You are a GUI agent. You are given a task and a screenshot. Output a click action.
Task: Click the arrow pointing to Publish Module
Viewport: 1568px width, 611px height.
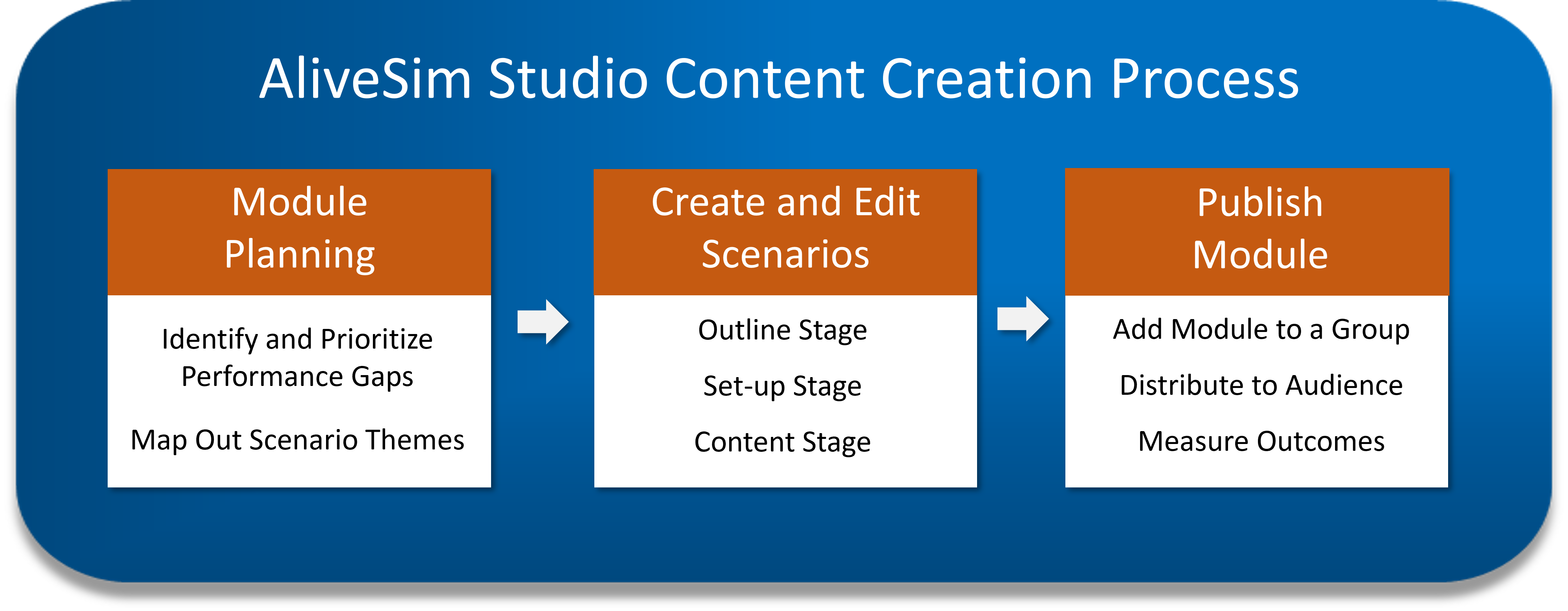[x=1023, y=319]
